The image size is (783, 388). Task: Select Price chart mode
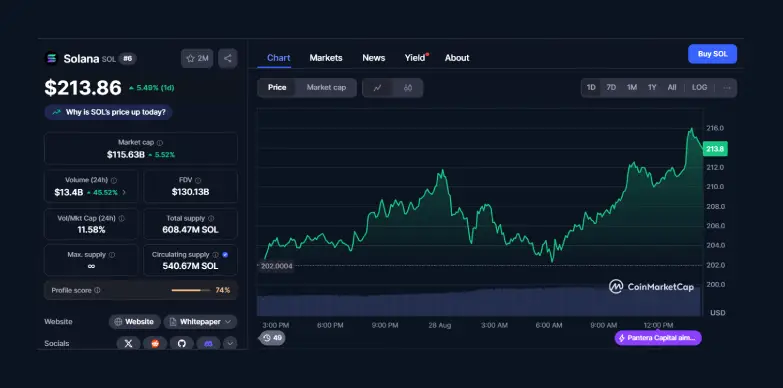pyautogui.click(x=277, y=87)
